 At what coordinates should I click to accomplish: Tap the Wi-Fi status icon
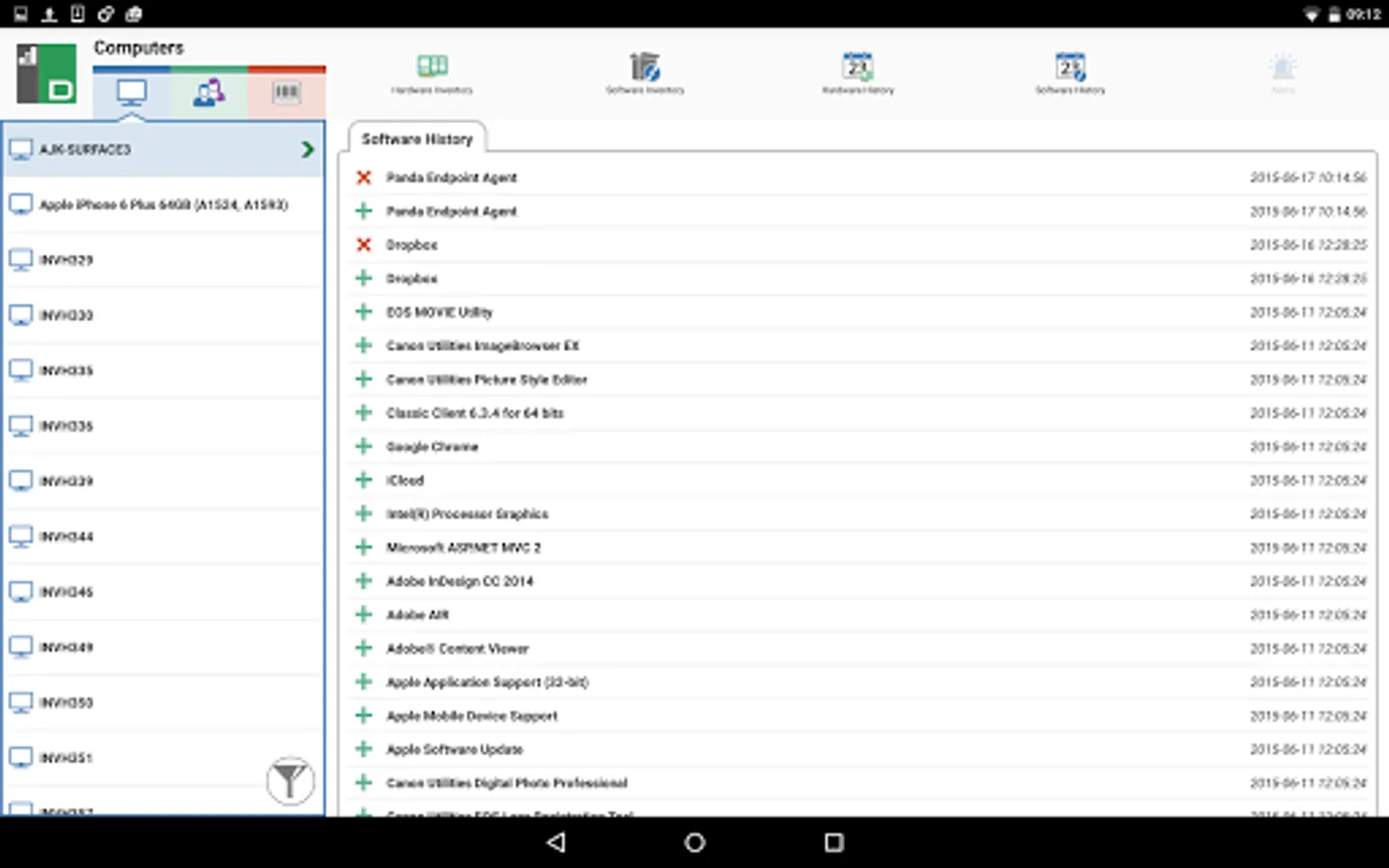[x=1312, y=14]
